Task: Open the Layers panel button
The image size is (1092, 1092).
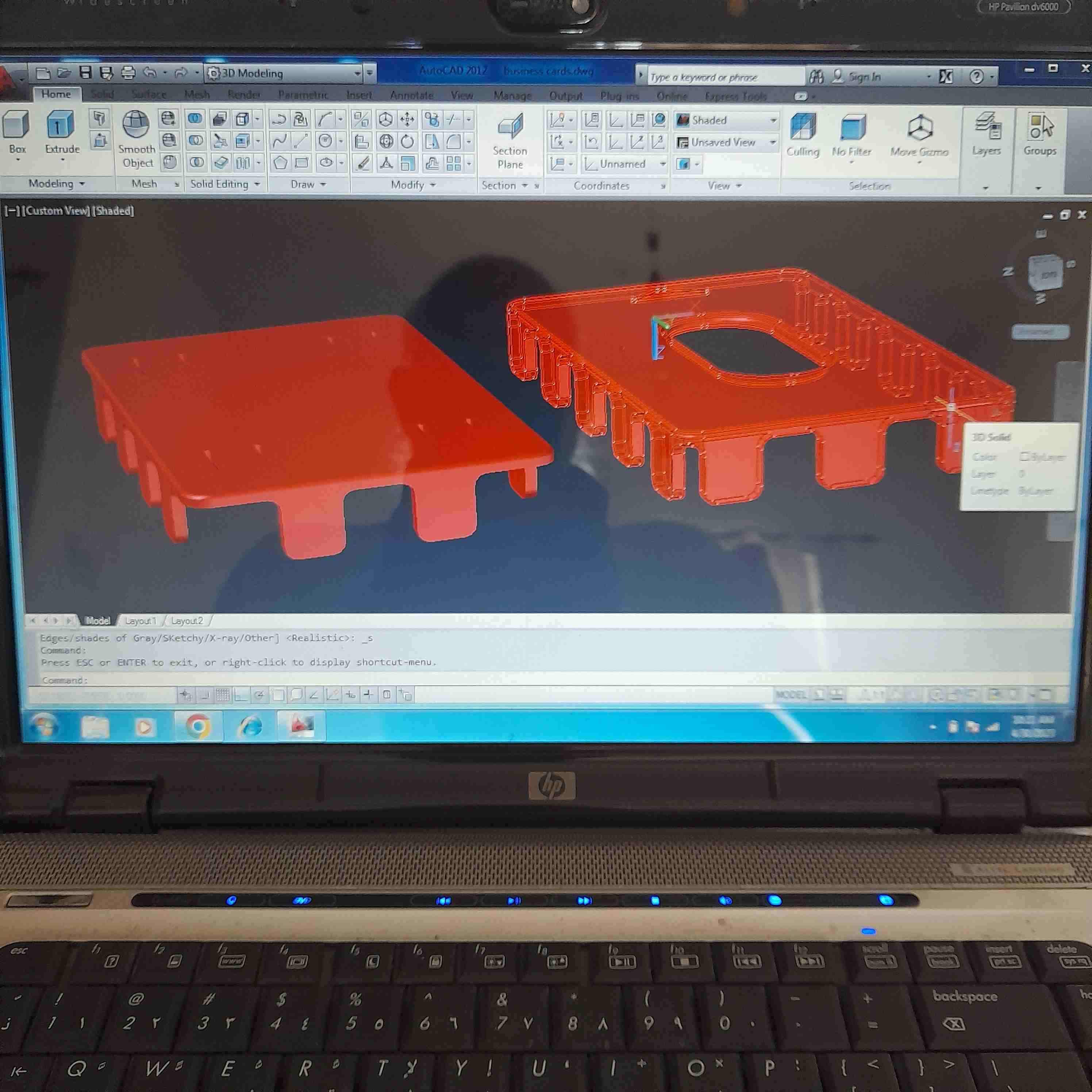Action: 987,133
